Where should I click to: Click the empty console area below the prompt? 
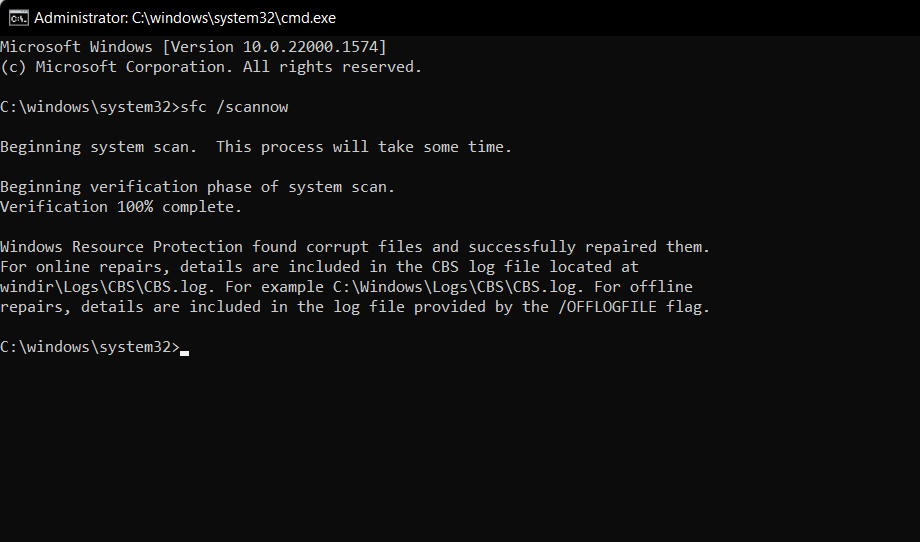[x=460, y=450]
